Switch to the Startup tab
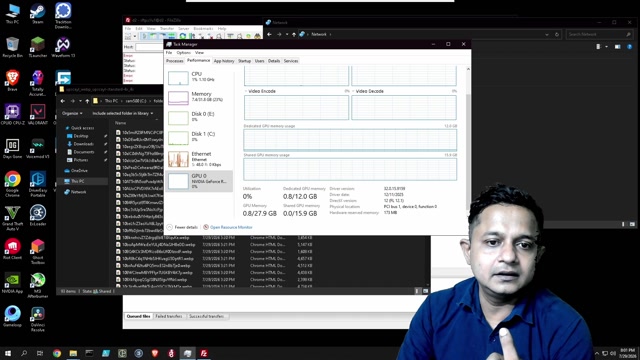Image resolution: width=640 pixels, height=360 pixels. click(244, 61)
